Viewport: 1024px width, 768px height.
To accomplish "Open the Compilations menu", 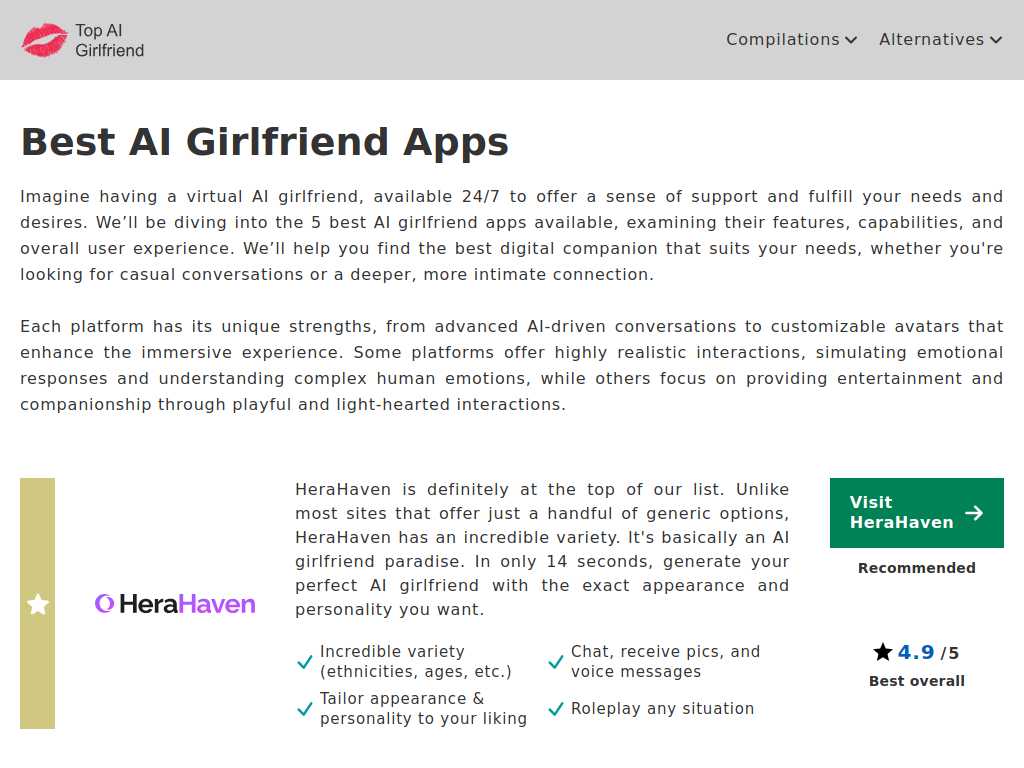I will [792, 40].
